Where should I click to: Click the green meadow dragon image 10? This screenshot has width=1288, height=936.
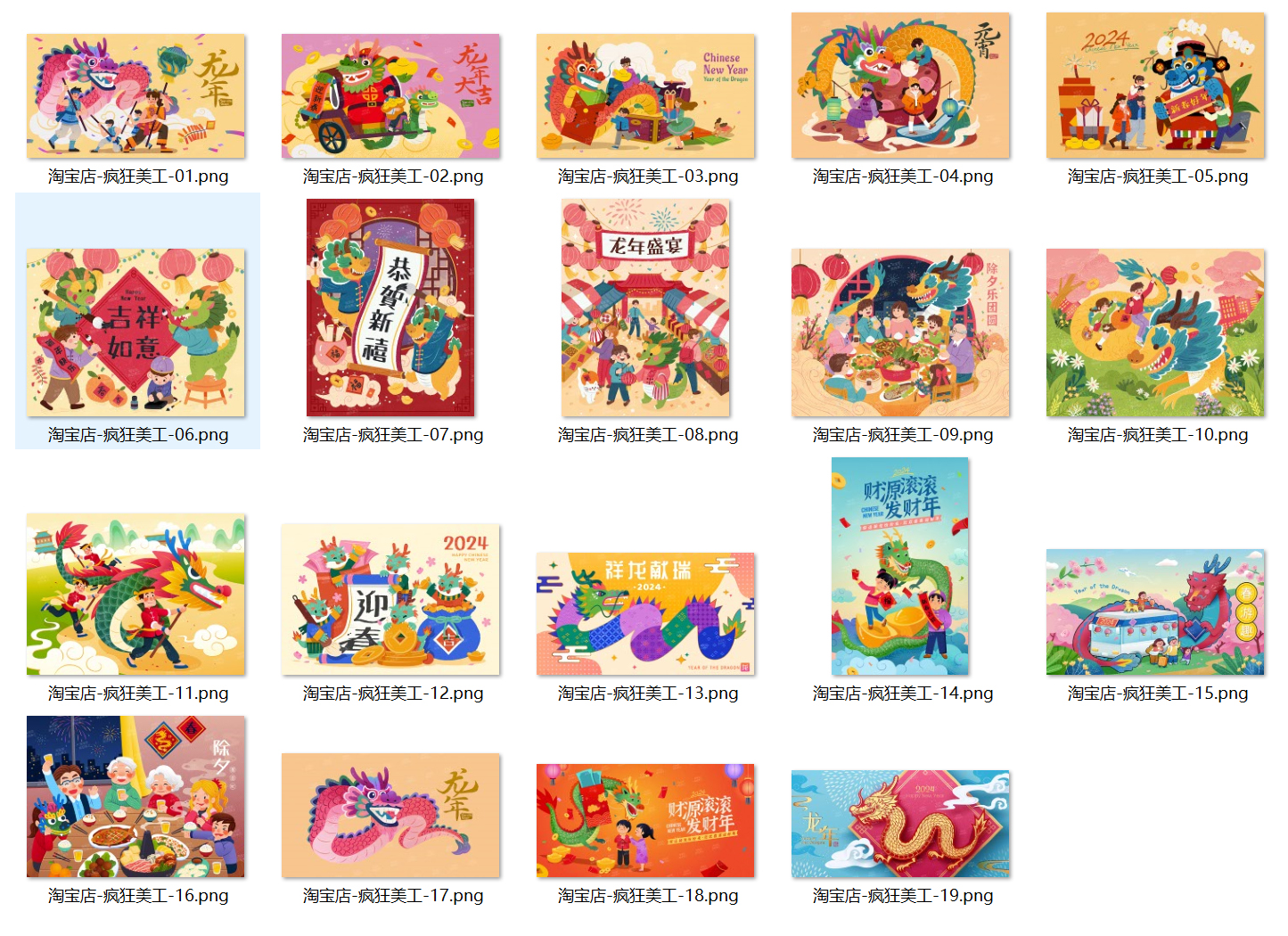pos(1155,333)
